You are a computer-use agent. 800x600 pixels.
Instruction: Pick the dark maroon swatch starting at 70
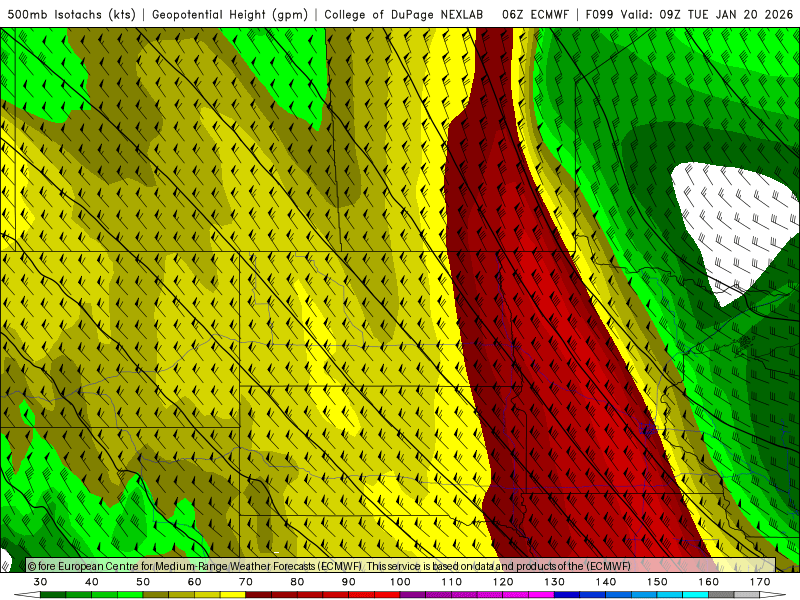(x=259, y=595)
